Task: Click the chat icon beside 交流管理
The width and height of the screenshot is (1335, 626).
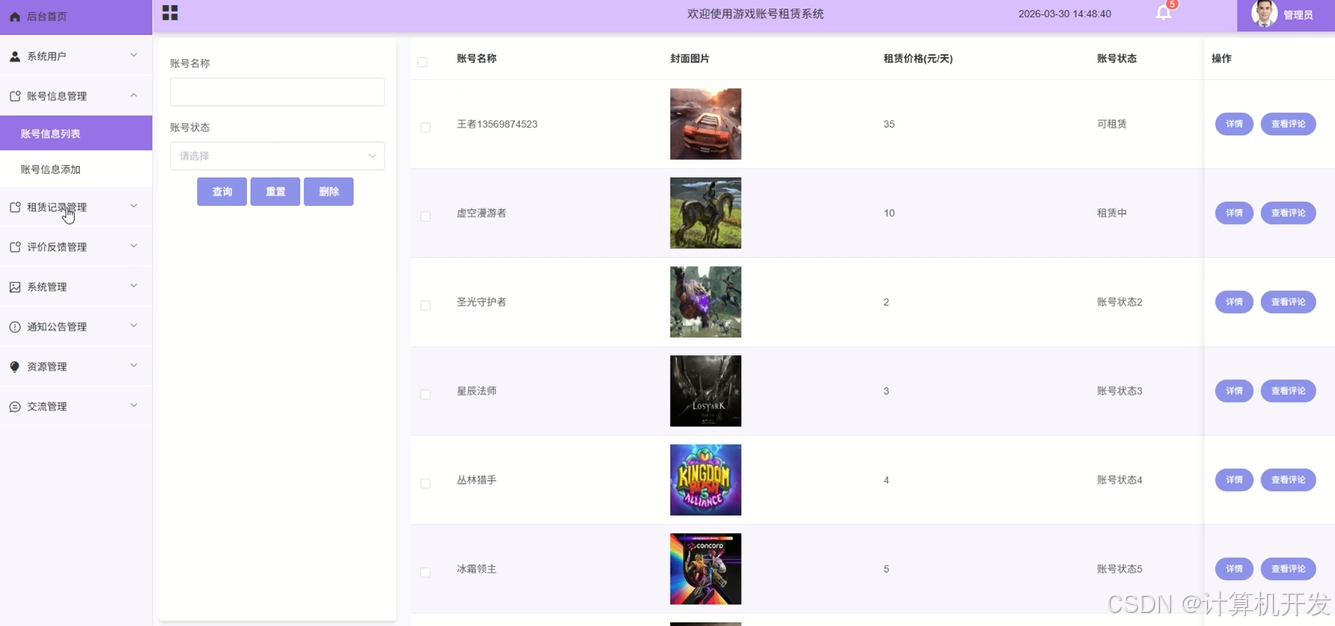Action: [15, 407]
